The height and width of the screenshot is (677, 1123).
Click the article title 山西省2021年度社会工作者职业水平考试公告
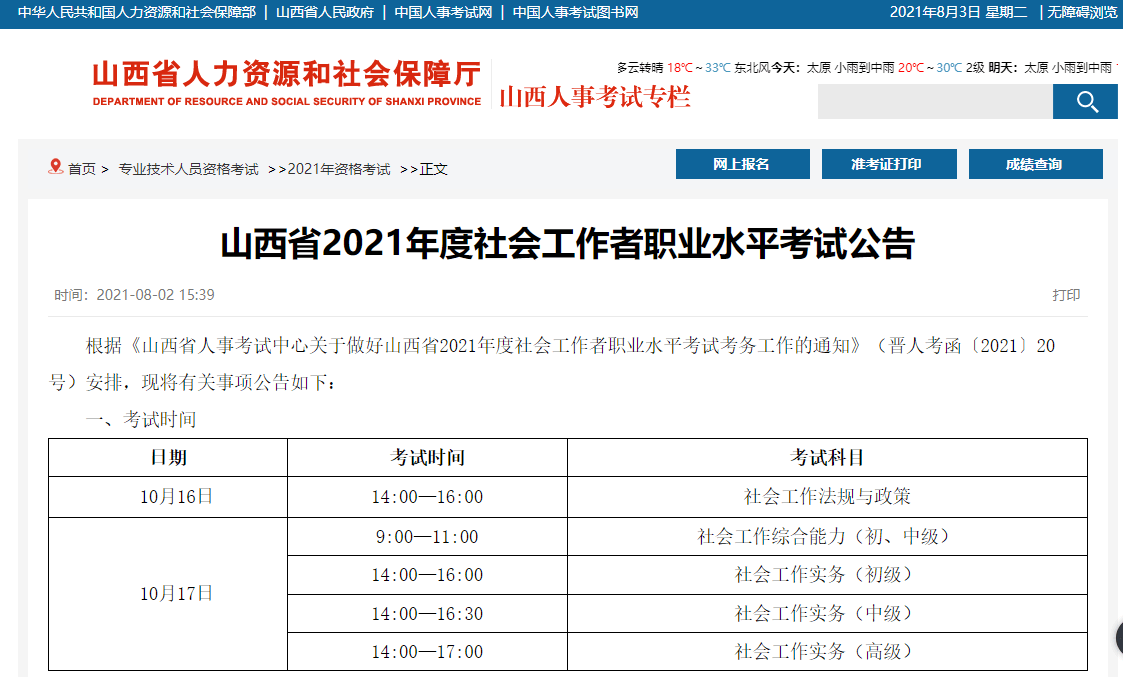(x=567, y=244)
